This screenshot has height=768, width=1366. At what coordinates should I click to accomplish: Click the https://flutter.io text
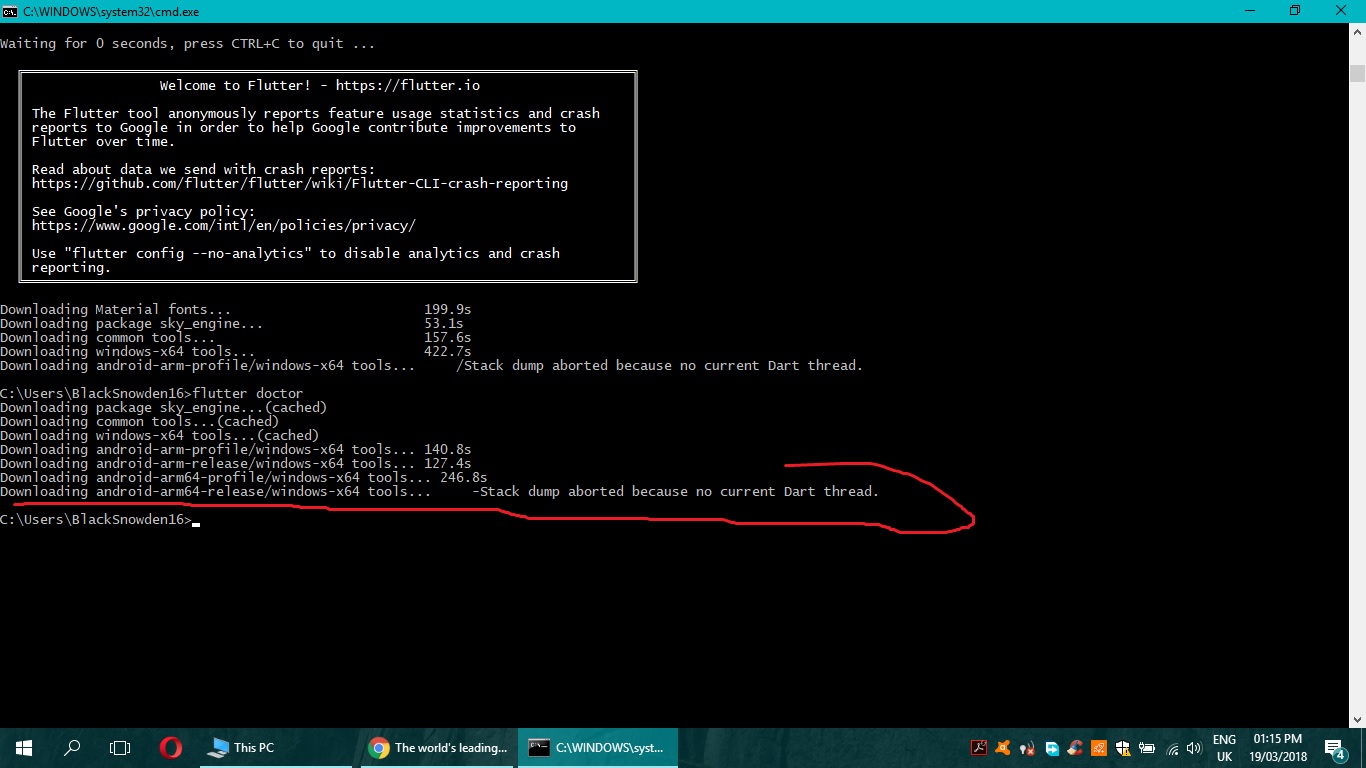coord(408,86)
